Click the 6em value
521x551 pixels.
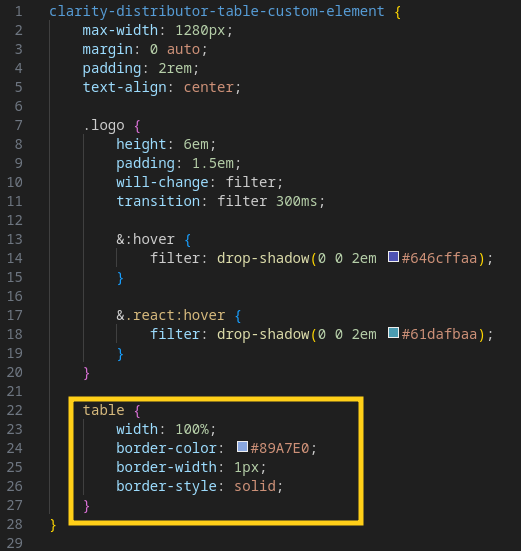click(196, 144)
